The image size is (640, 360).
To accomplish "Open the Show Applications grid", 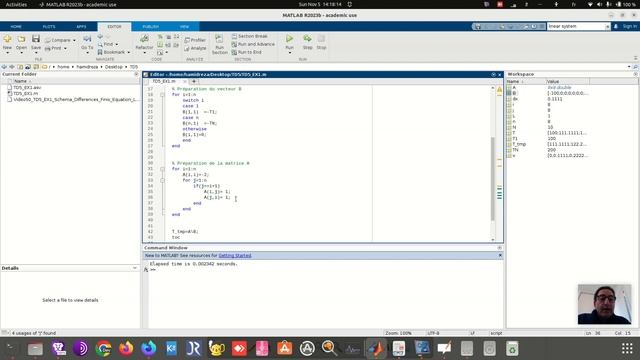I will [x=627, y=348].
